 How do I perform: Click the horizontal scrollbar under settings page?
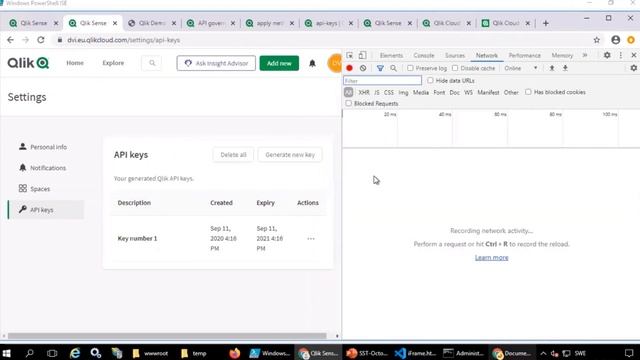coord(167,336)
